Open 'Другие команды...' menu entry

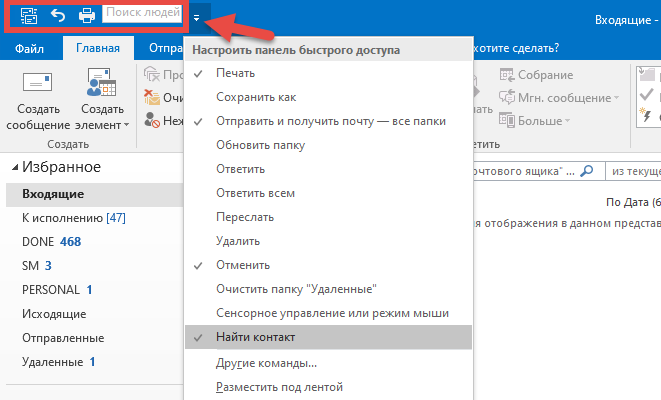[x=328, y=363]
